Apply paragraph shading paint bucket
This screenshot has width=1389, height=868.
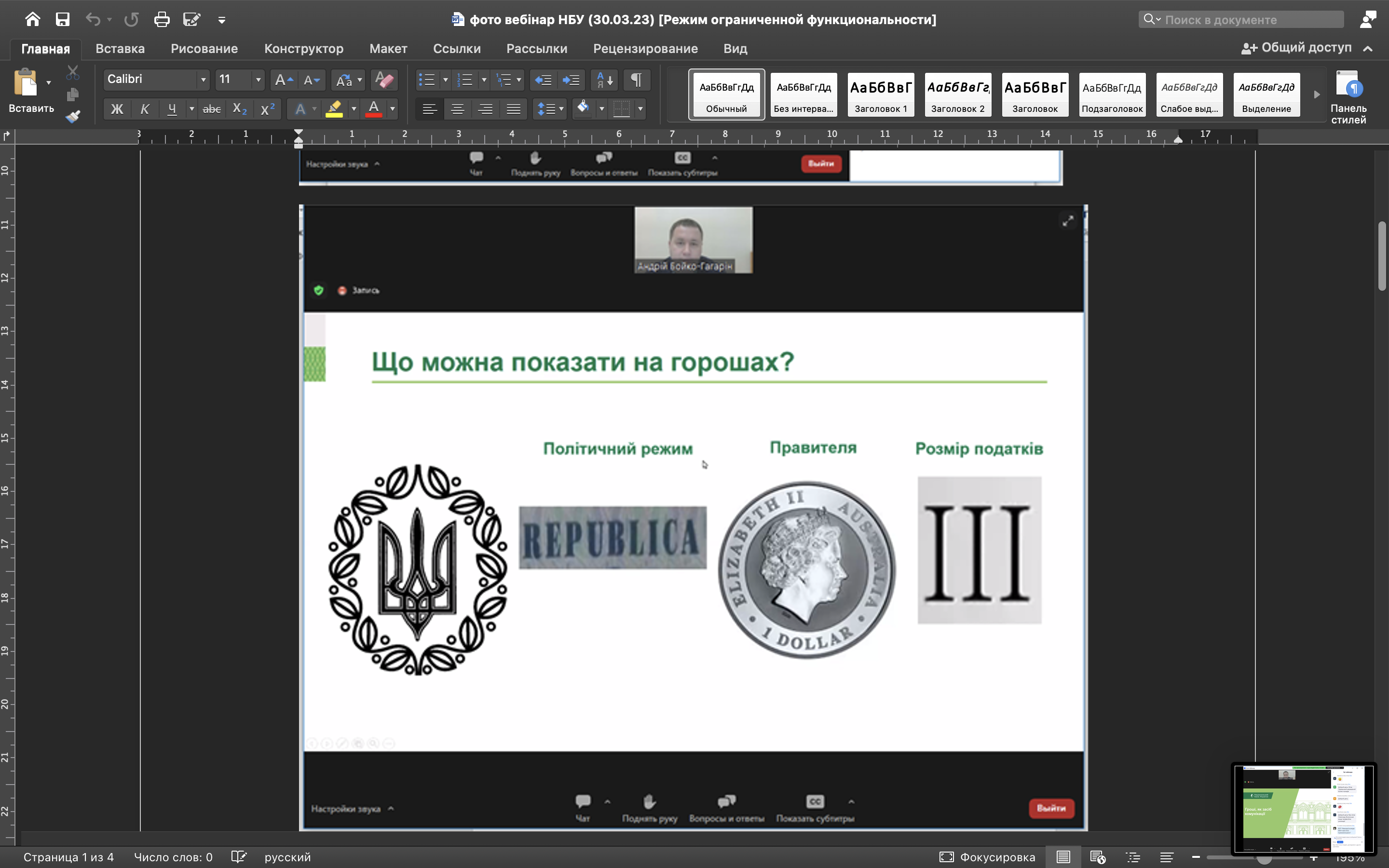click(x=584, y=108)
